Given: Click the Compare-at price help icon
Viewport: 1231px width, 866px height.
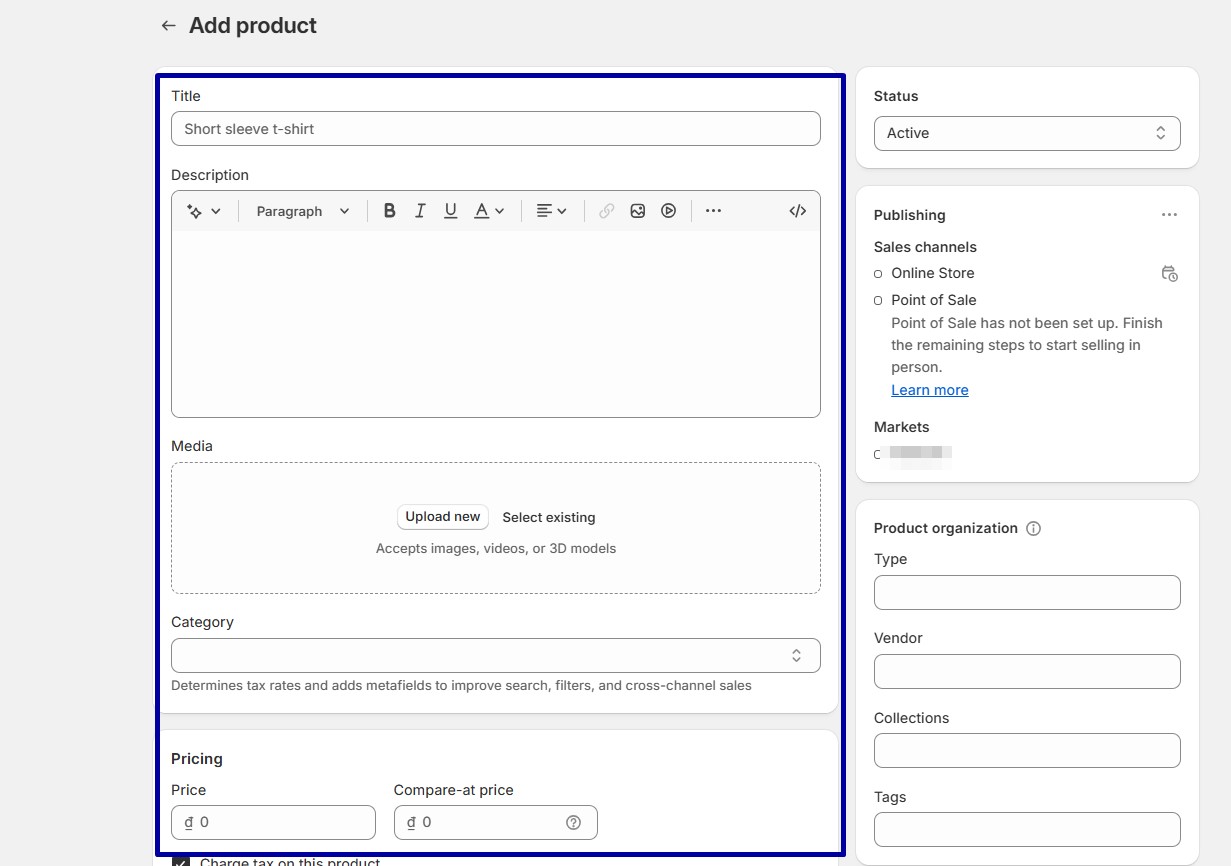Looking at the screenshot, I should click(x=573, y=822).
